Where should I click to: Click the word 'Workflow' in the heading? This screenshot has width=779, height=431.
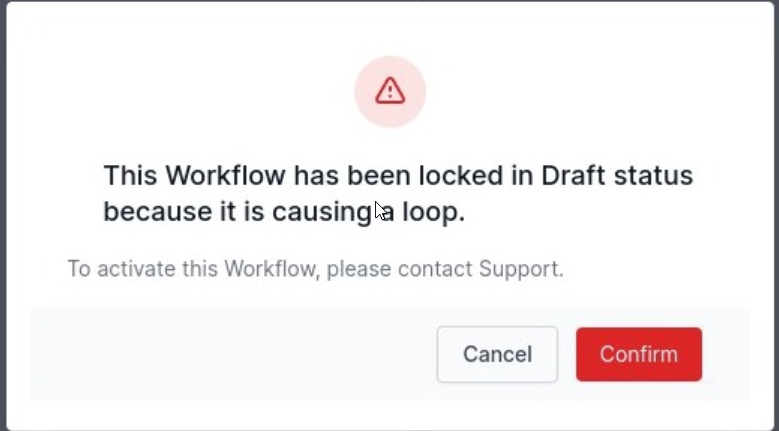point(226,175)
